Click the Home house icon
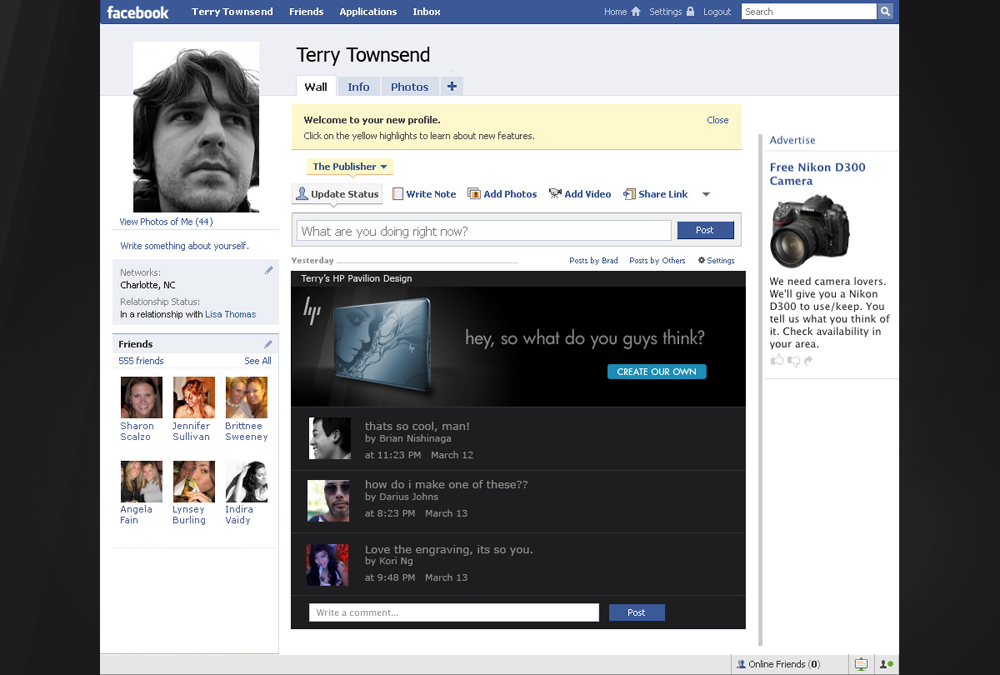 coord(636,11)
